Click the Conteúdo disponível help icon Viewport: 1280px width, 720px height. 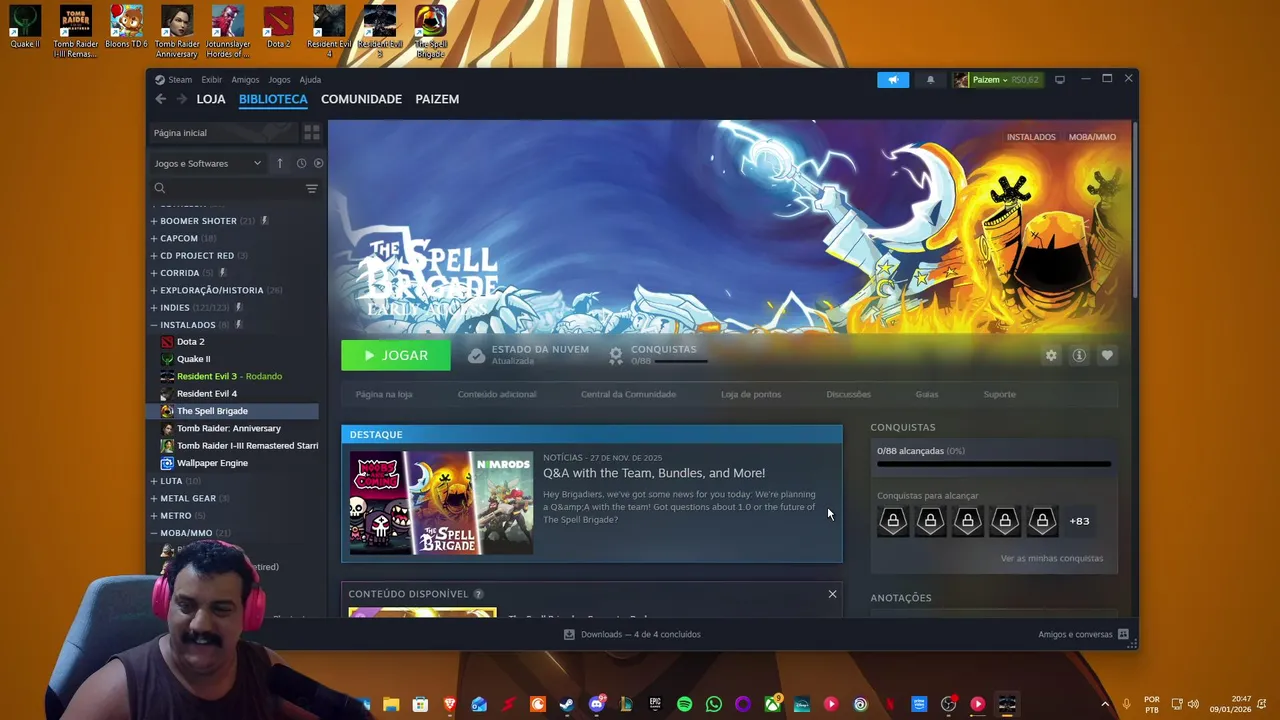coord(478,594)
